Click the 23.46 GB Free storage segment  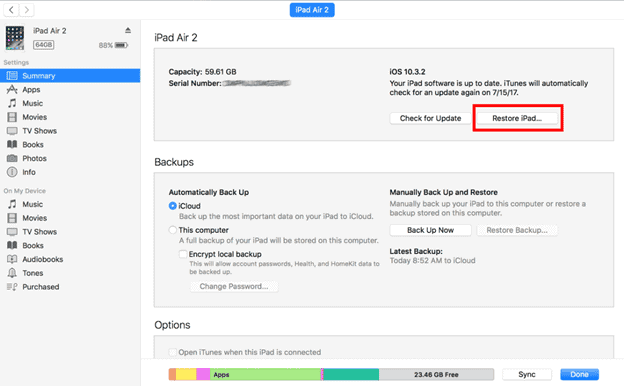click(436, 374)
